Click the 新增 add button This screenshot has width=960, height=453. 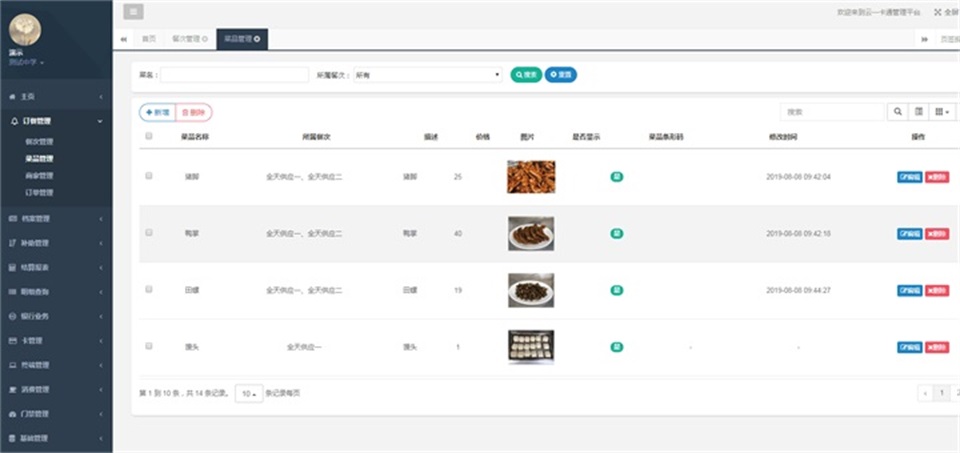pyautogui.click(x=157, y=113)
